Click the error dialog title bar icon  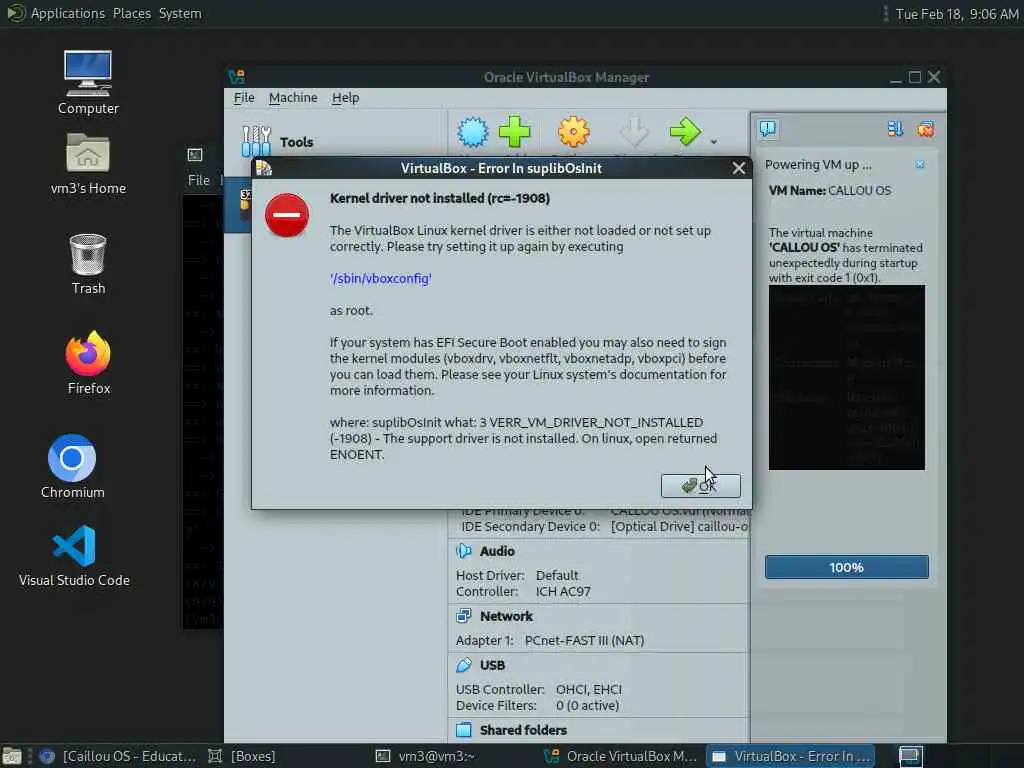[263, 168]
